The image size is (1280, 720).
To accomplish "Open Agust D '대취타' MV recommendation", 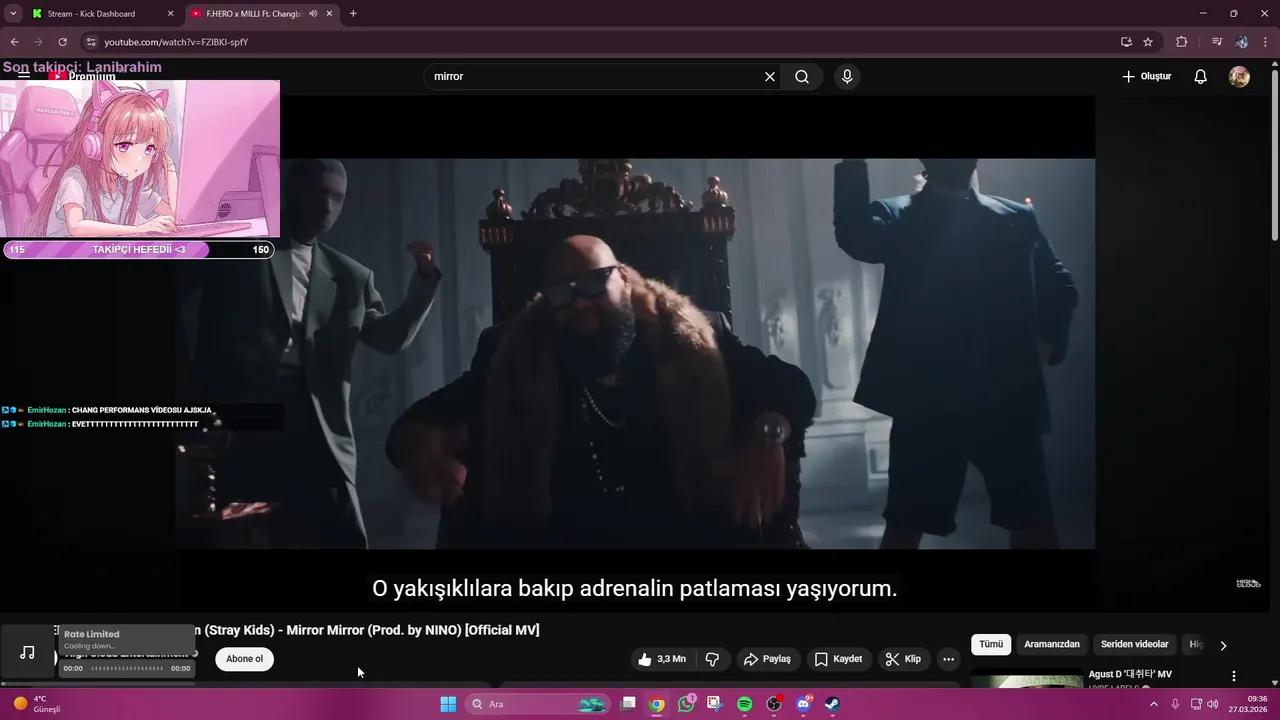I will [x=1130, y=675].
